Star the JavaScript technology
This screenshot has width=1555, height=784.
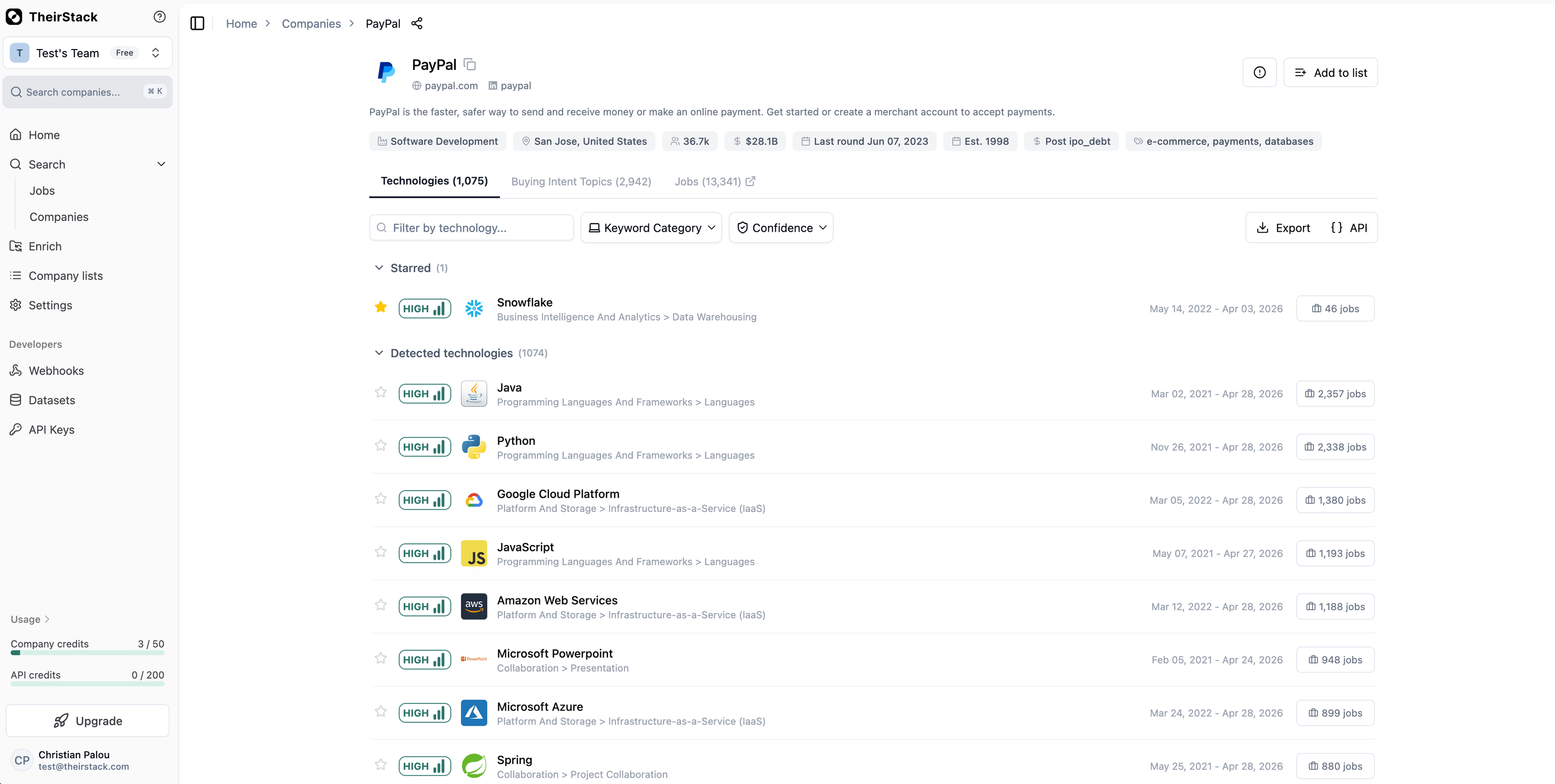point(380,552)
